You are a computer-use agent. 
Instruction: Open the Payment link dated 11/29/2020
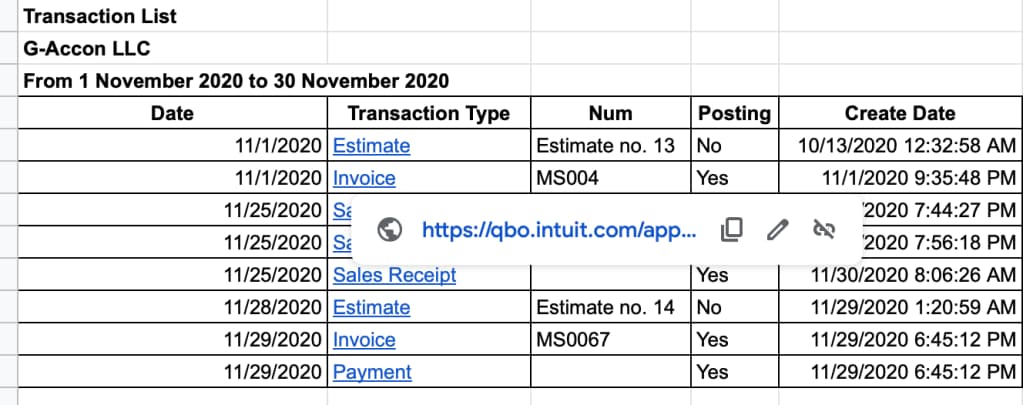[372, 372]
